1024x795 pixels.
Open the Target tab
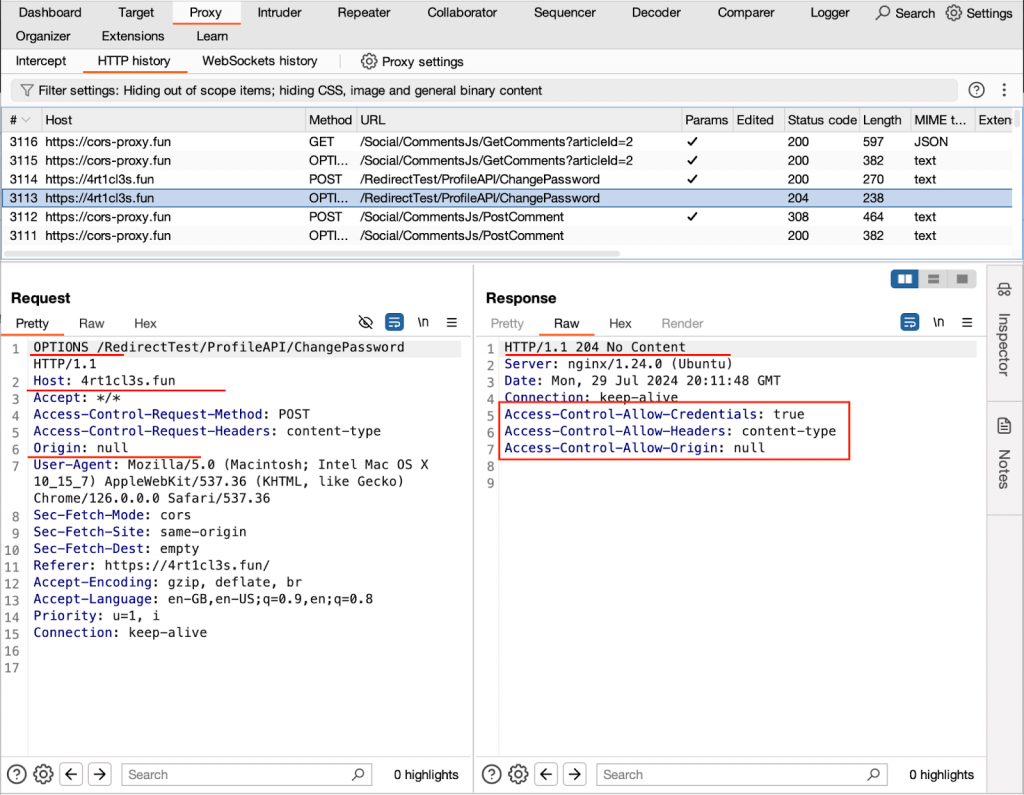click(x=136, y=12)
